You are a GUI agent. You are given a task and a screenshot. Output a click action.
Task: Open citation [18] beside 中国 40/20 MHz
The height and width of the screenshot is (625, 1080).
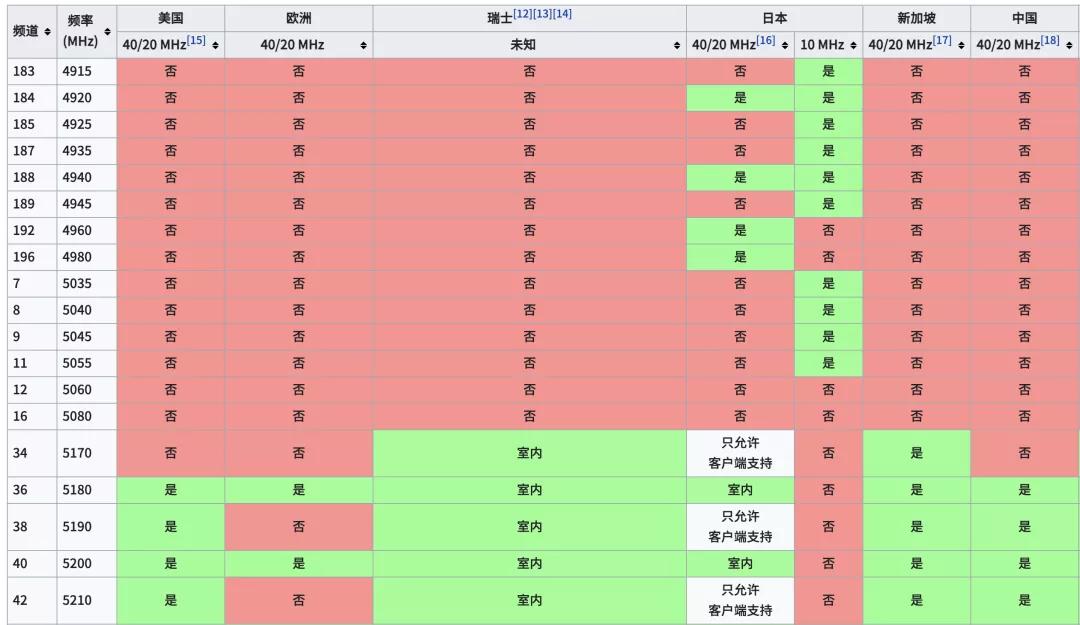click(x=1048, y=41)
